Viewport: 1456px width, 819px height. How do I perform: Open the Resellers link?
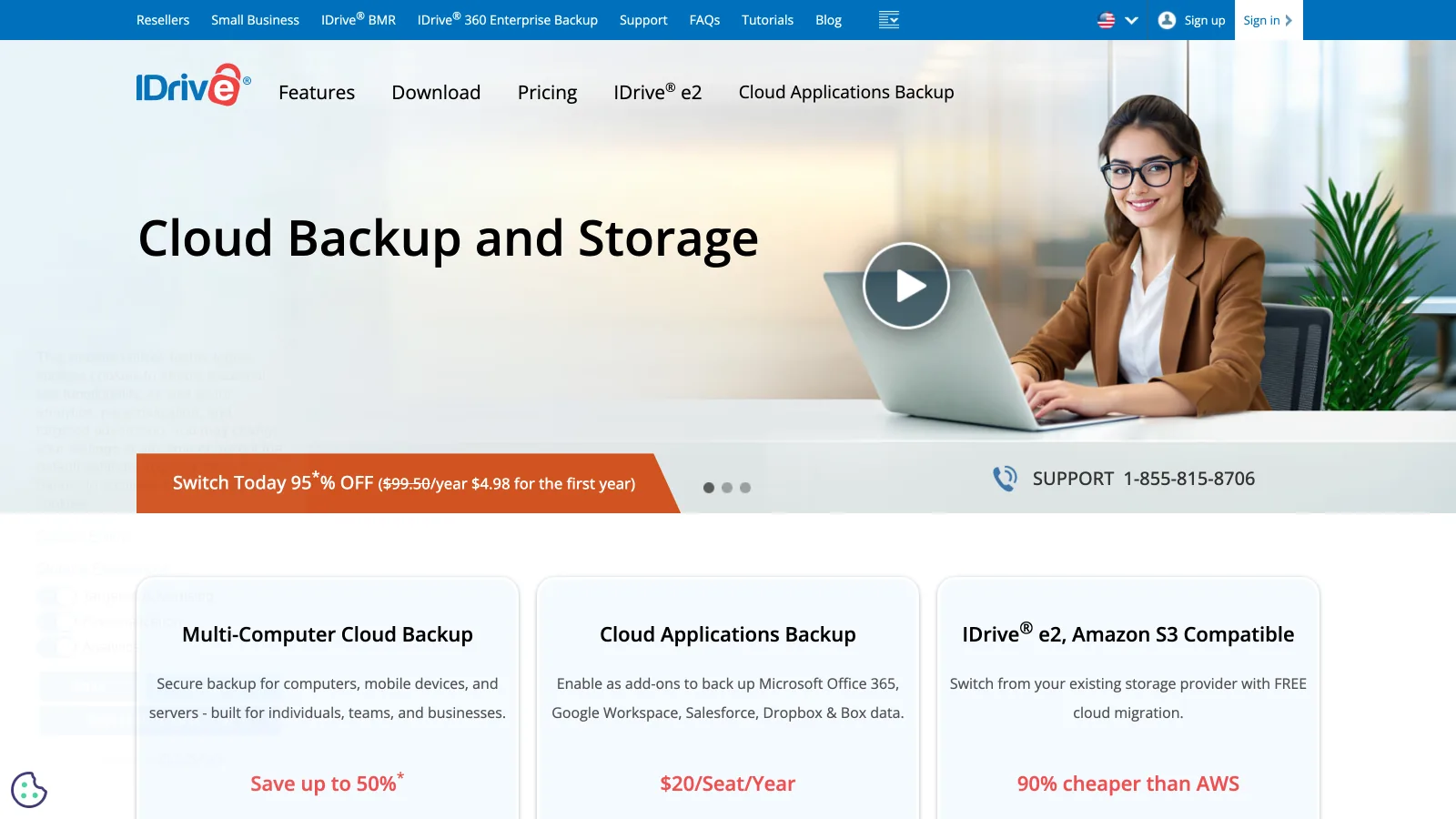click(x=163, y=20)
